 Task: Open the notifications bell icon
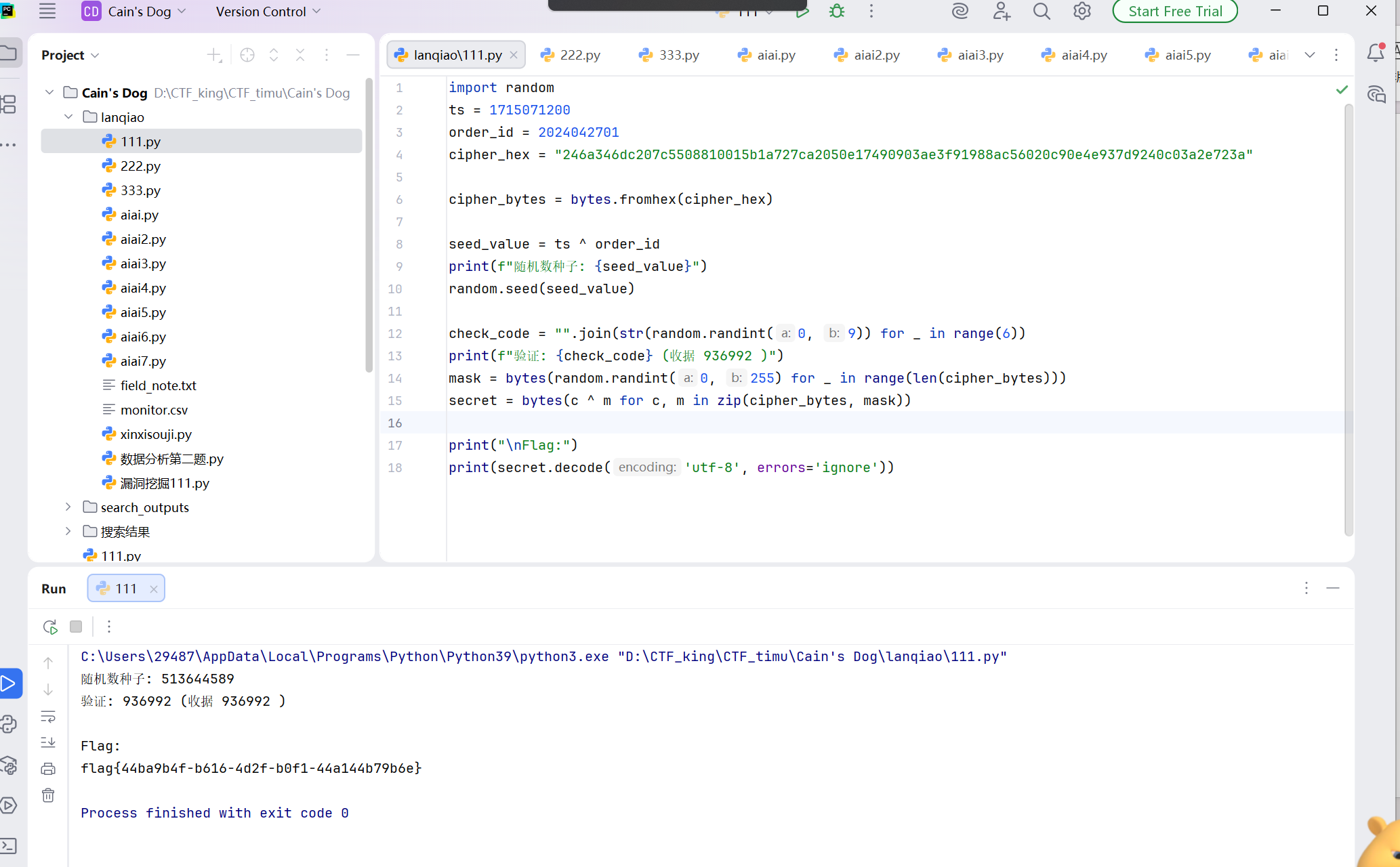point(1376,53)
